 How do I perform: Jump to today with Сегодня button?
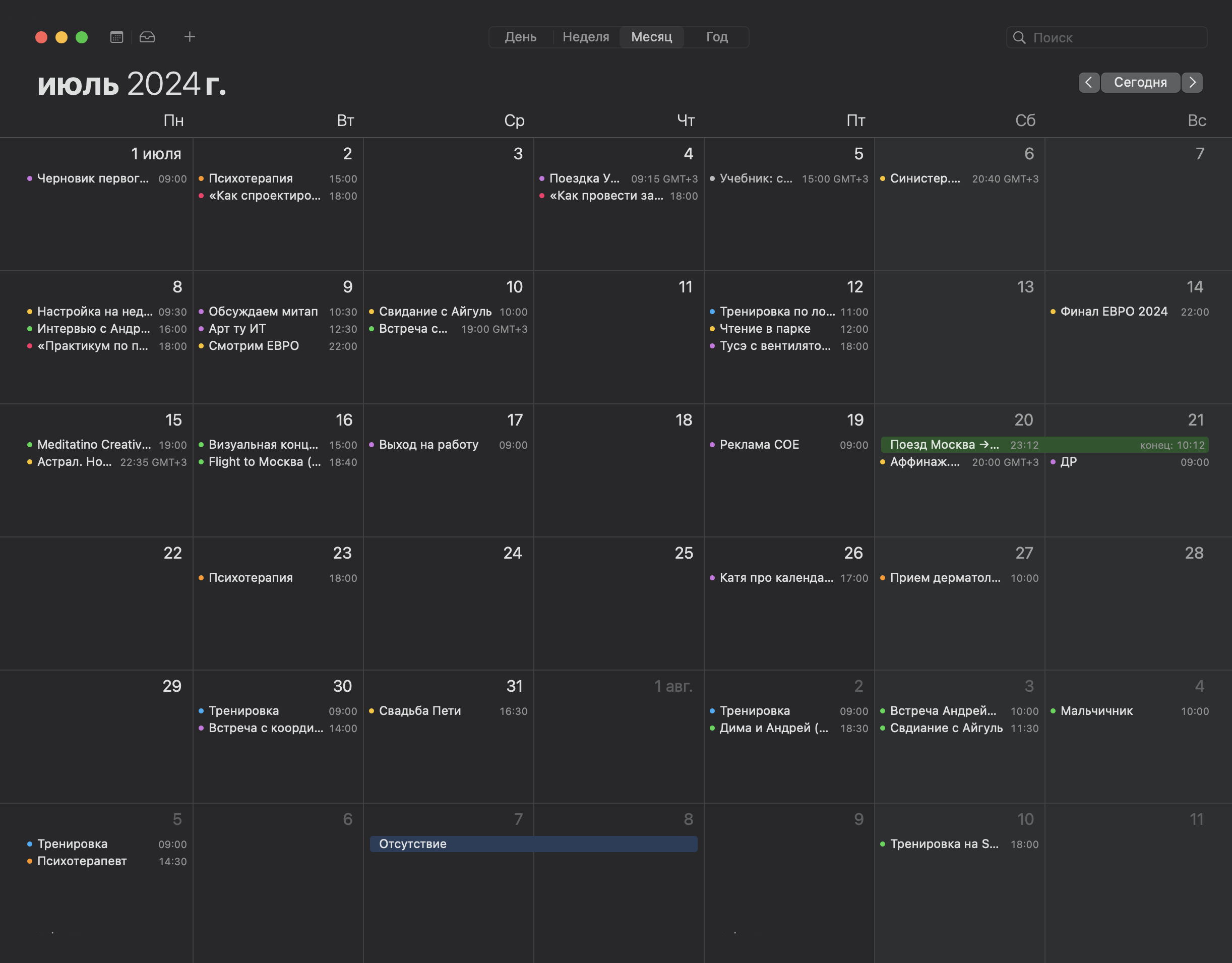coord(1140,82)
